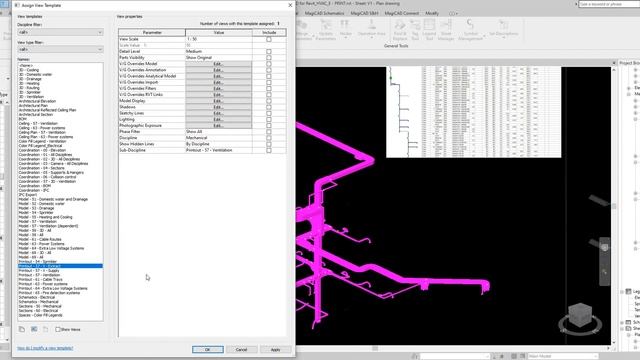
Task: Click the Duplicate template icon below the names list
Action: coord(22,329)
